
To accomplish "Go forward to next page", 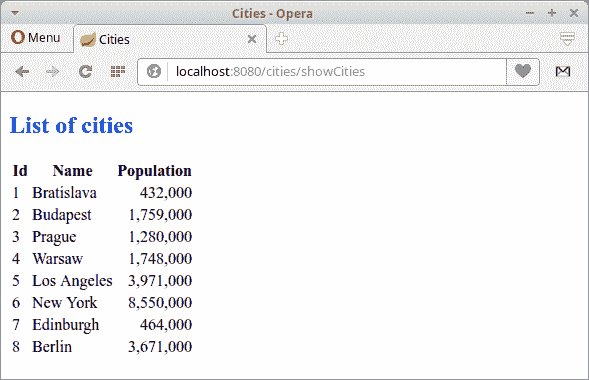I will pyautogui.click(x=53, y=71).
